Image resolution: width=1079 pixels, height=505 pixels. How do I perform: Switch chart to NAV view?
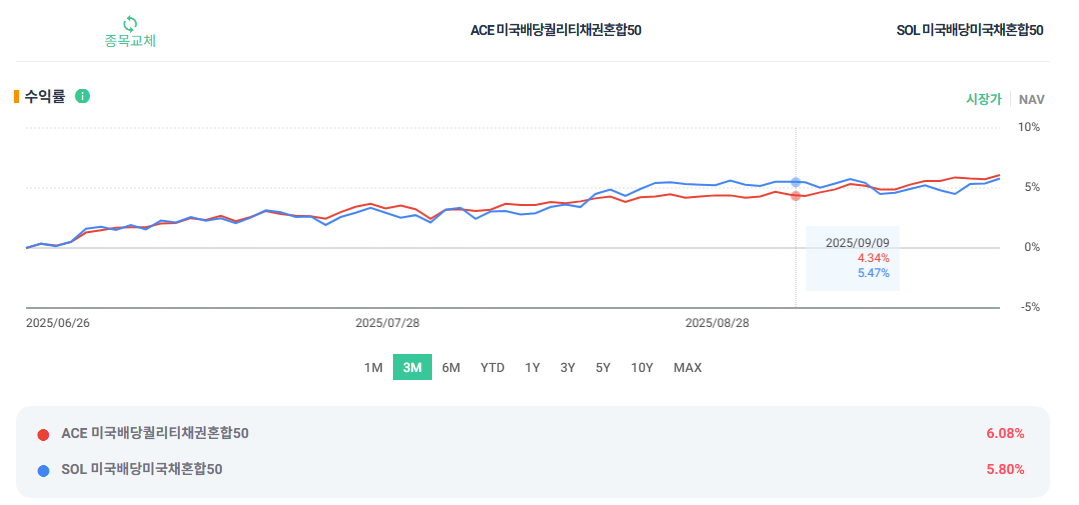pyautogui.click(x=1032, y=99)
